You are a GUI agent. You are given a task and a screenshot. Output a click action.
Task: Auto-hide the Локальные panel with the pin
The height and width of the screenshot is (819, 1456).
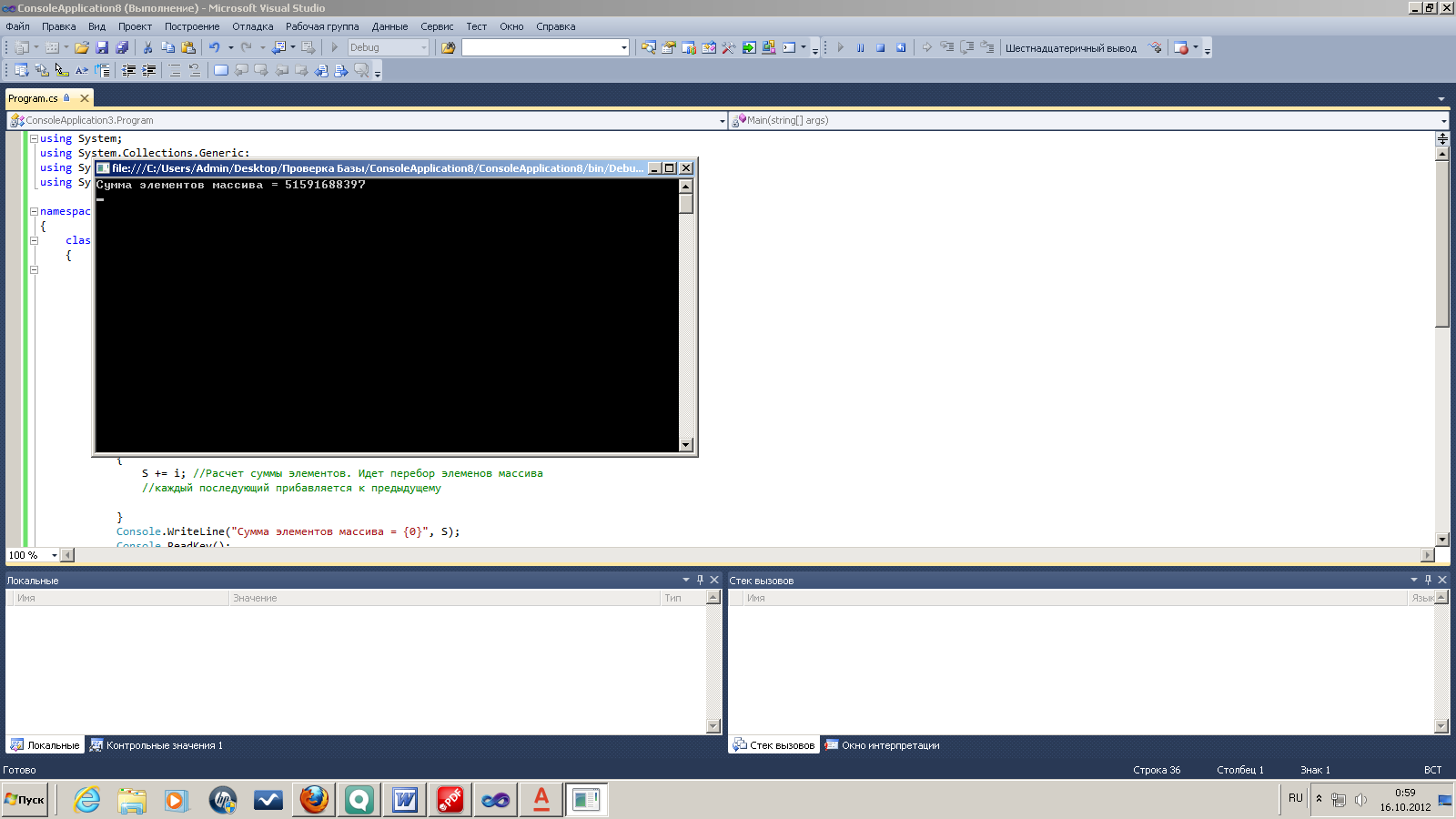[x=700, y=580]
